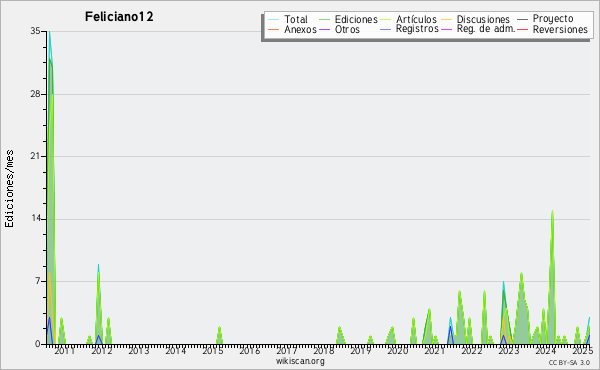Click the Ediciones/mes axis label
This screenshot has height=370, width=600.
[x=9, y=189]
